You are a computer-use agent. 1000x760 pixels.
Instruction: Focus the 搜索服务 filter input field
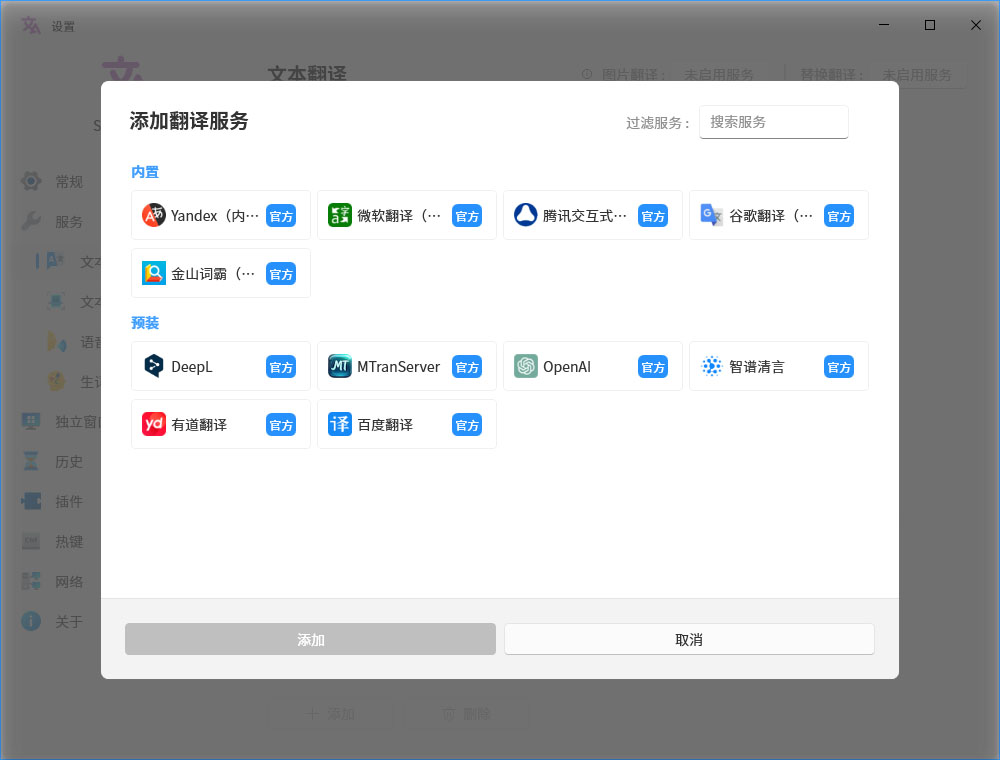pos(774,122)
